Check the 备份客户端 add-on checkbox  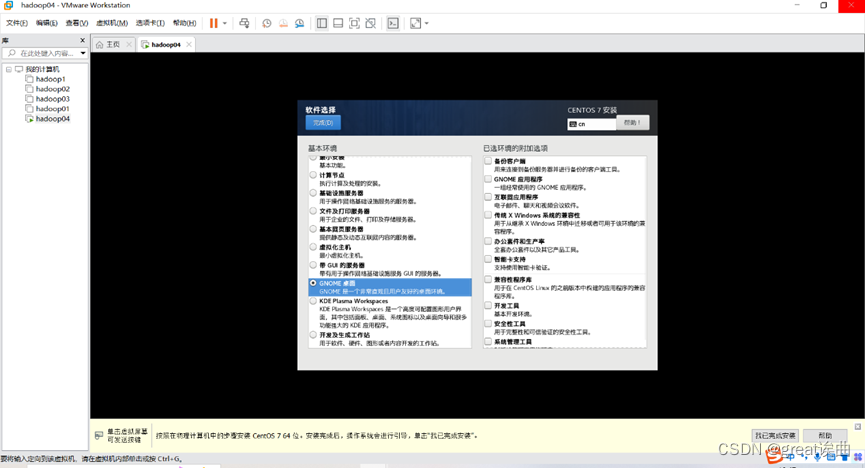click(488, 161)
